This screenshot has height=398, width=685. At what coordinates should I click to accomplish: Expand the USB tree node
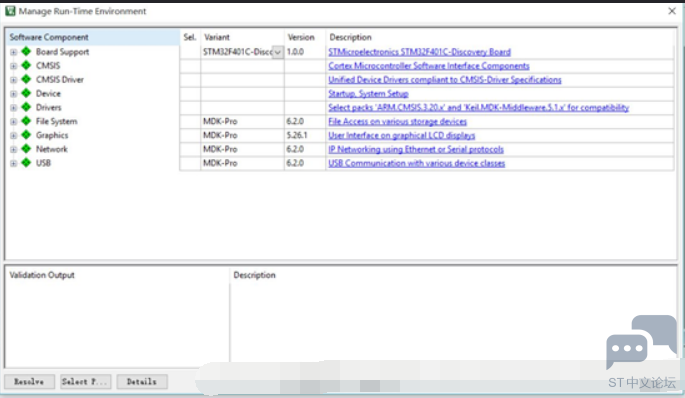tap(14, 164)
